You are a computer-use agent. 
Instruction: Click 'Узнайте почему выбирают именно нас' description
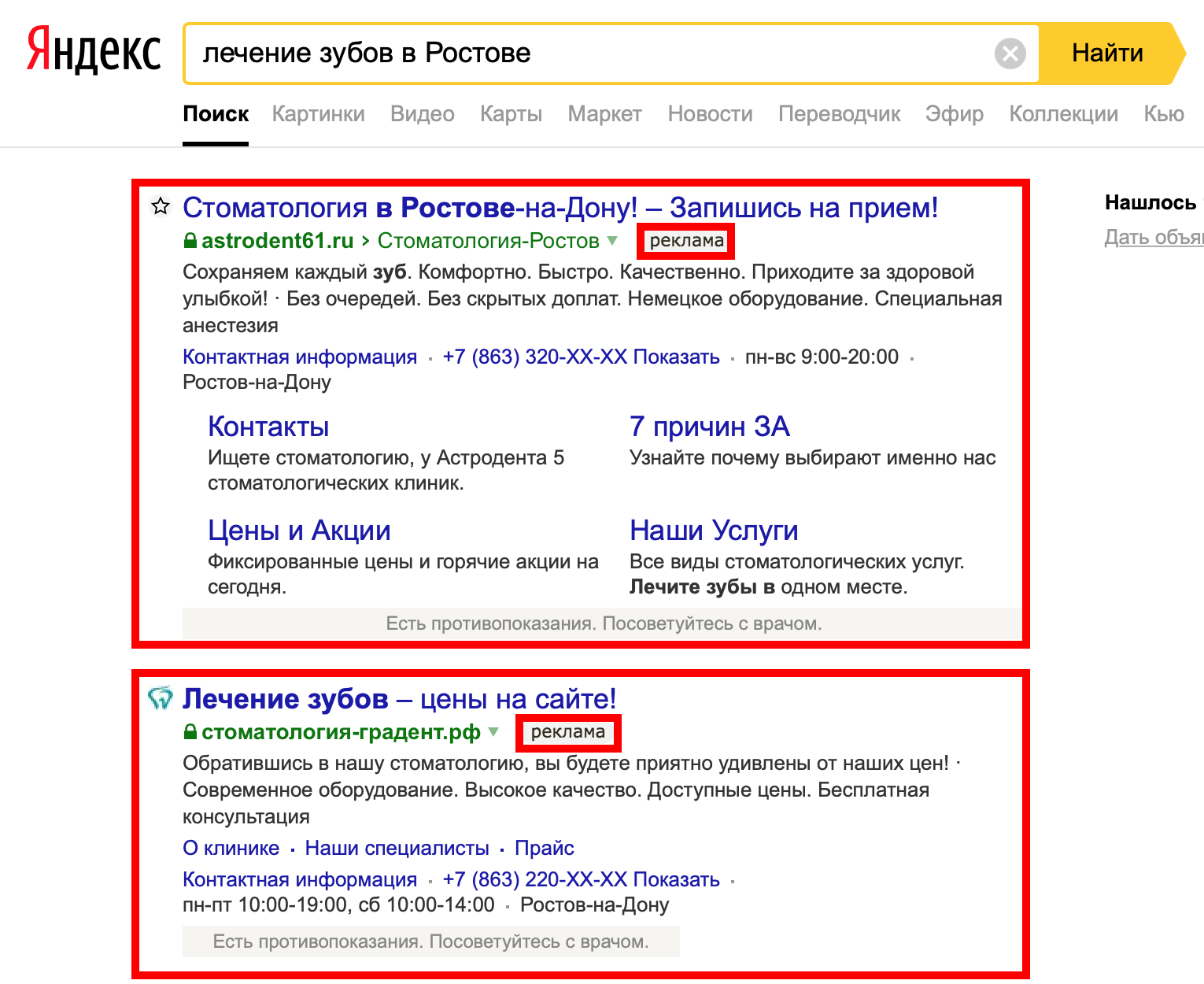tap(813, 457)
